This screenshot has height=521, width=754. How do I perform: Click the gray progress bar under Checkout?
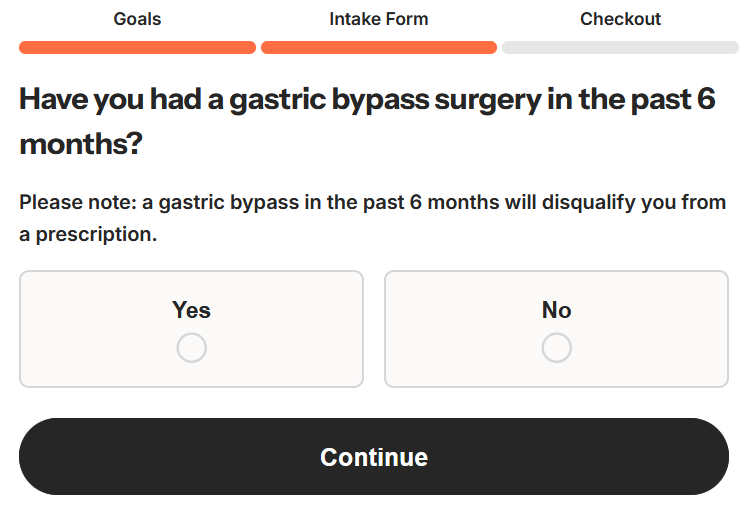620,47
